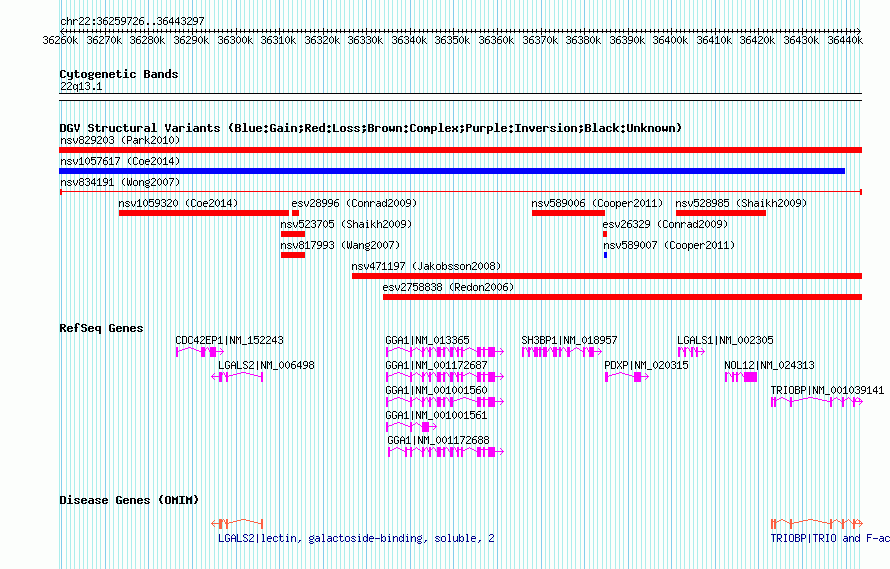Click the 36350k ruler tick label
This screenshot has height=569, width=890.
452,40
